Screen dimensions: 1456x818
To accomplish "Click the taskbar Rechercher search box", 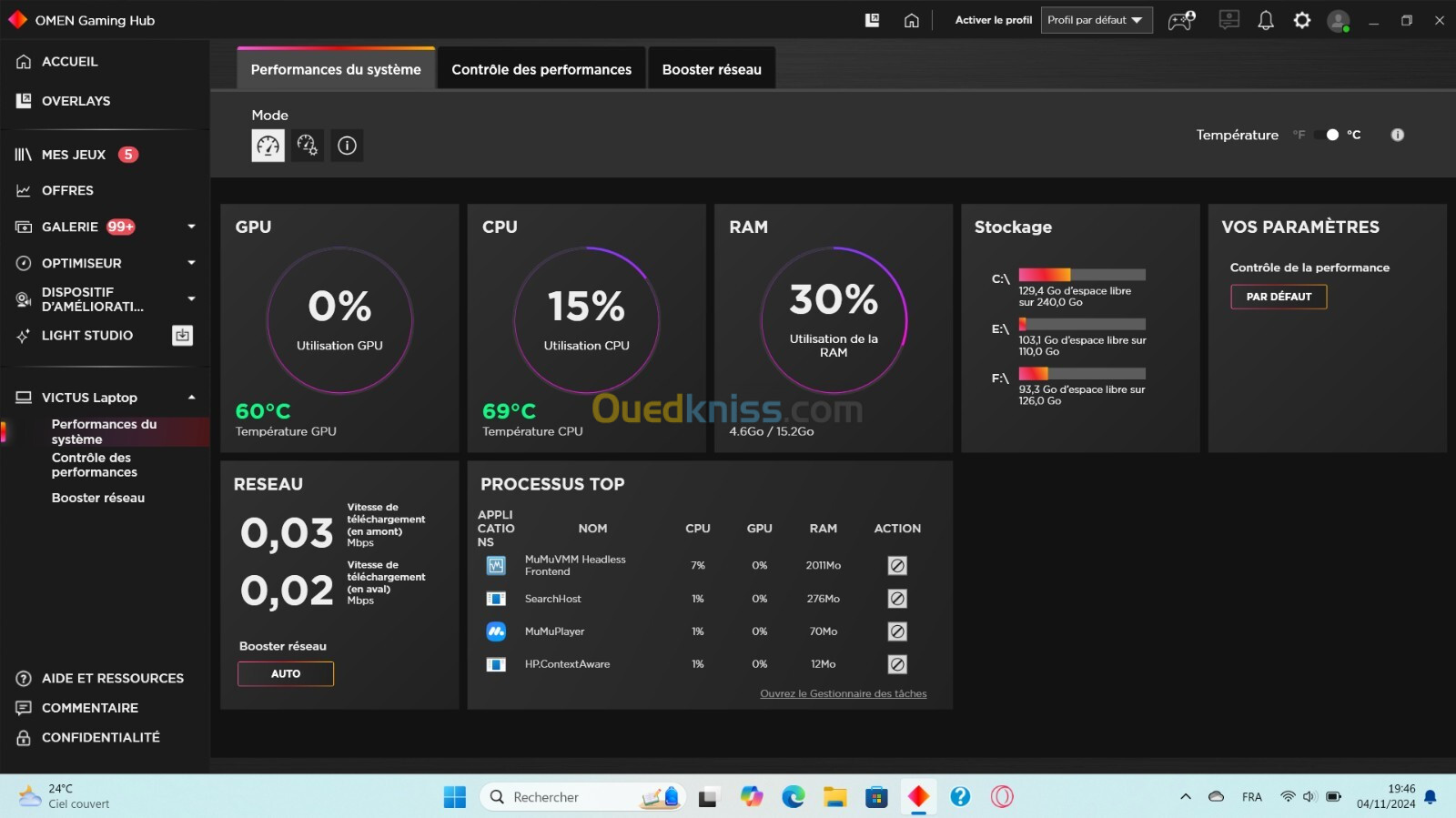I will pos(581,797).
